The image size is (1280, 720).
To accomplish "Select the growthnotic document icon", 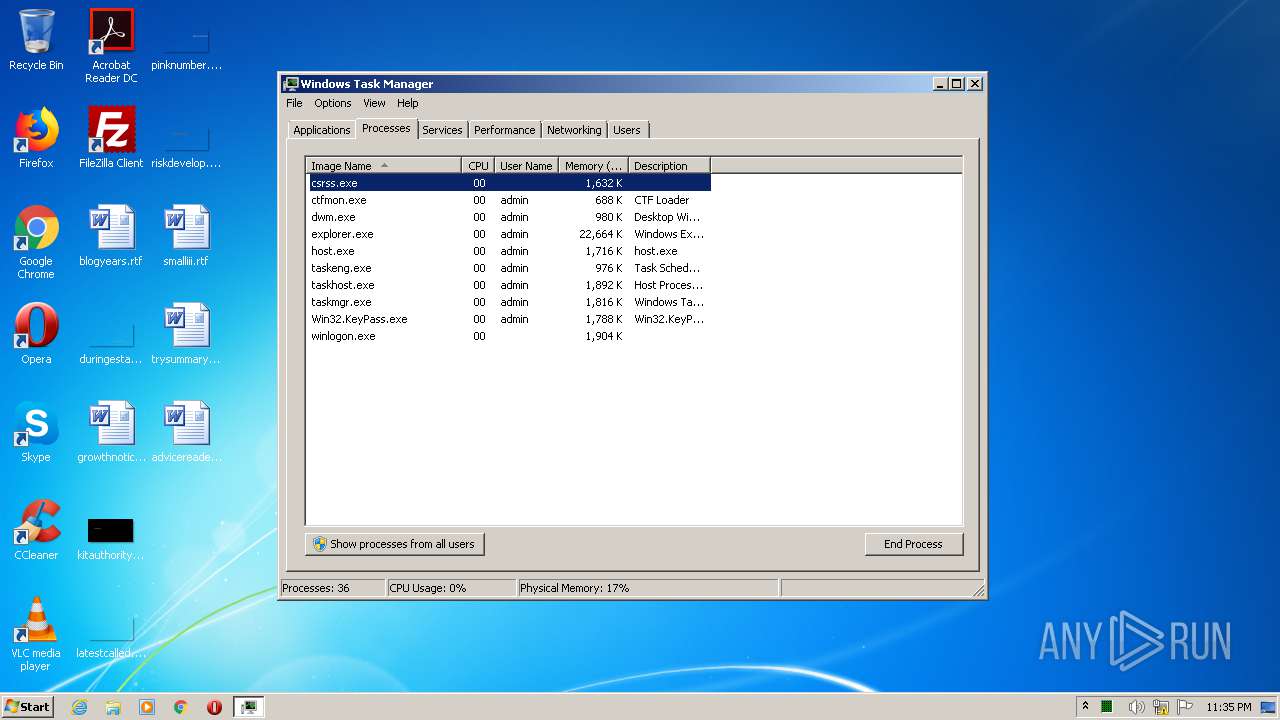I will pyautogui.click(x=111, y=432).
